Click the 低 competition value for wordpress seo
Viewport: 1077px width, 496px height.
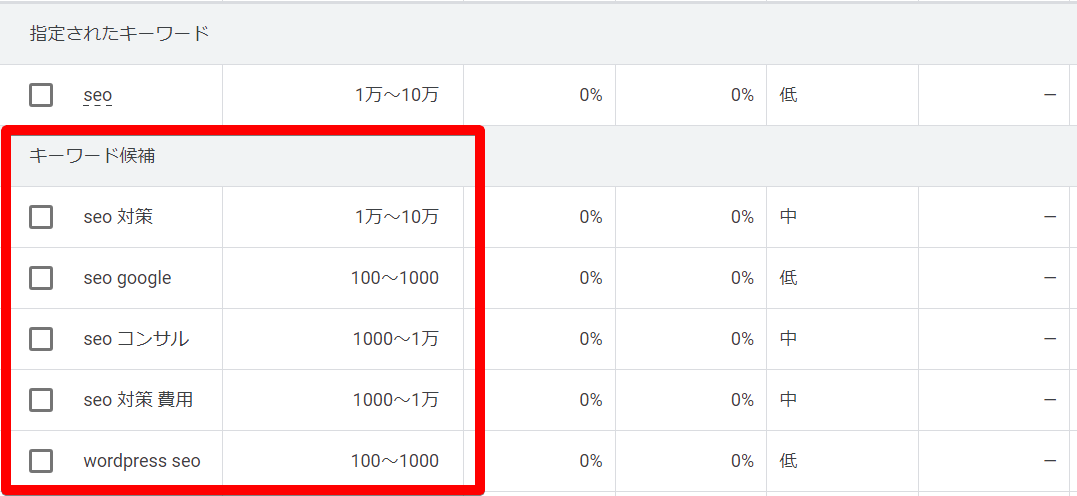pos(788,461)
